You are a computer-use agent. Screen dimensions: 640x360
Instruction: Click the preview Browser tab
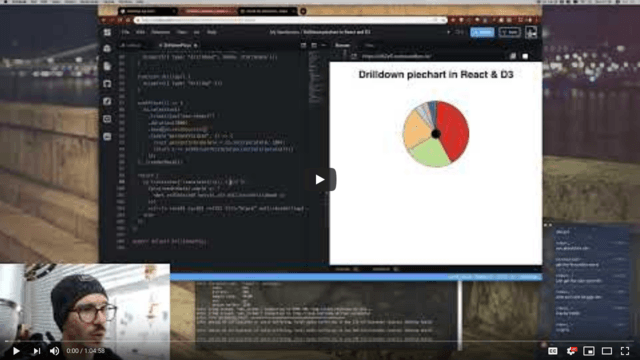pyautogui.click(x=342, y=45)
